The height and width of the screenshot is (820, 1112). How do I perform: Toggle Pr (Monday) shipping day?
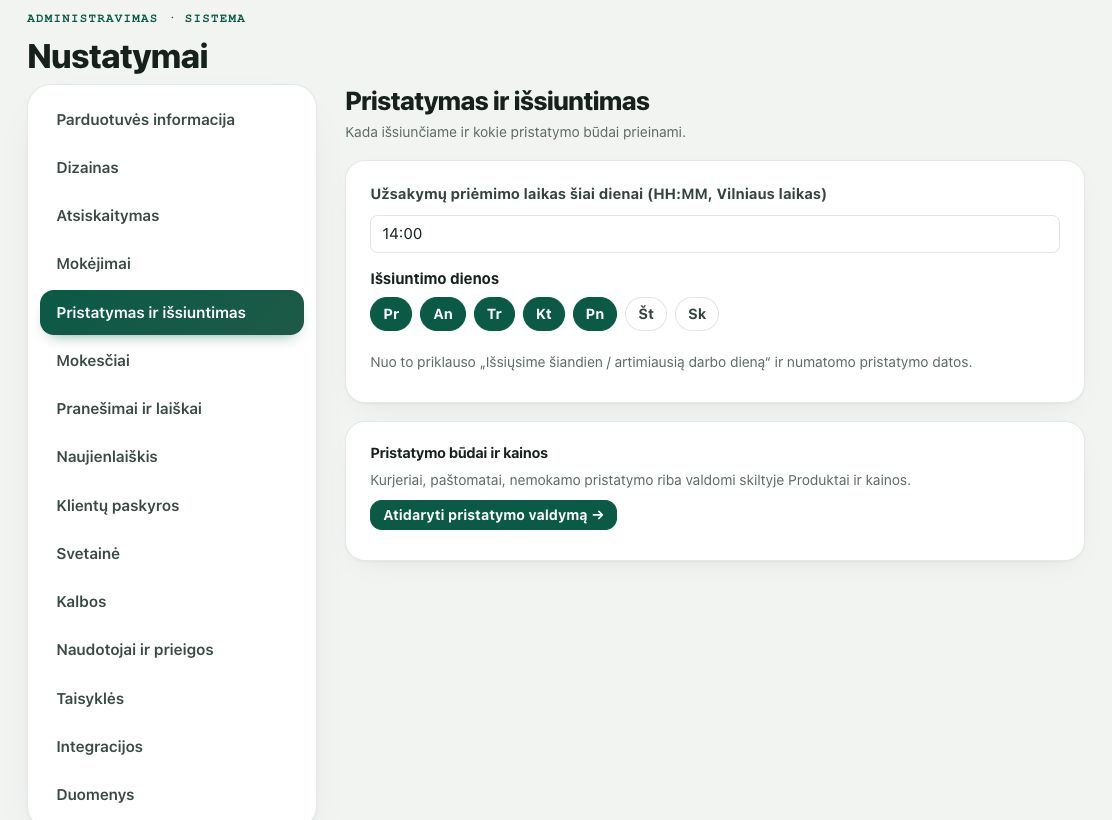391,314
